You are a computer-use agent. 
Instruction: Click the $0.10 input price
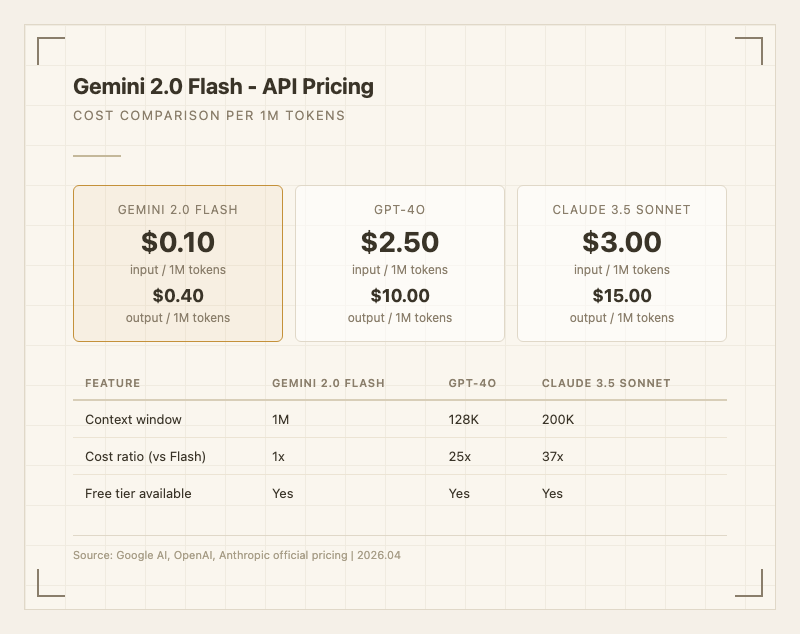[178, 243]
